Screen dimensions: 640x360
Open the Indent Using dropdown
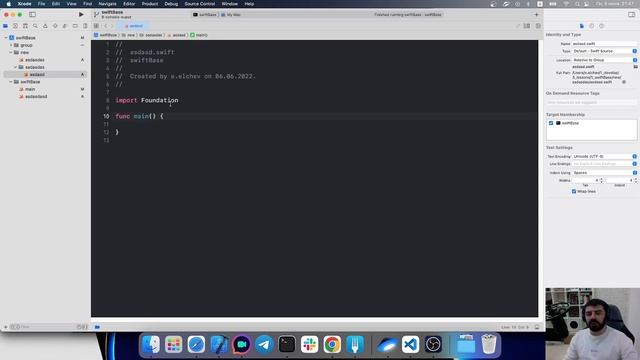point(604,173)
